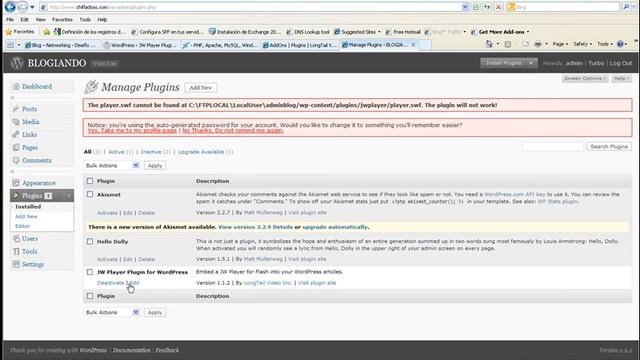The height and width of the screenshot is (360, 640).
Task: Click Delete under Hello Dolly
Action: point(146,259)
